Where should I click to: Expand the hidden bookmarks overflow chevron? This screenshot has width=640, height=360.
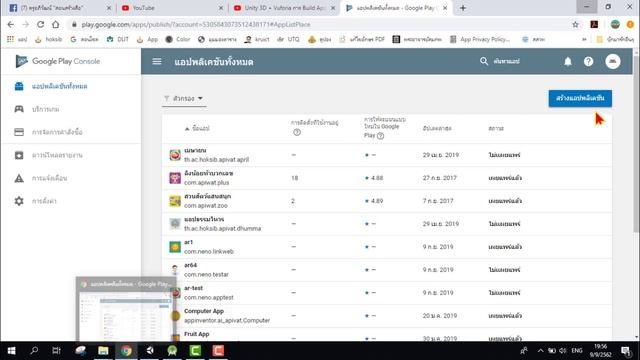[584, 40]
